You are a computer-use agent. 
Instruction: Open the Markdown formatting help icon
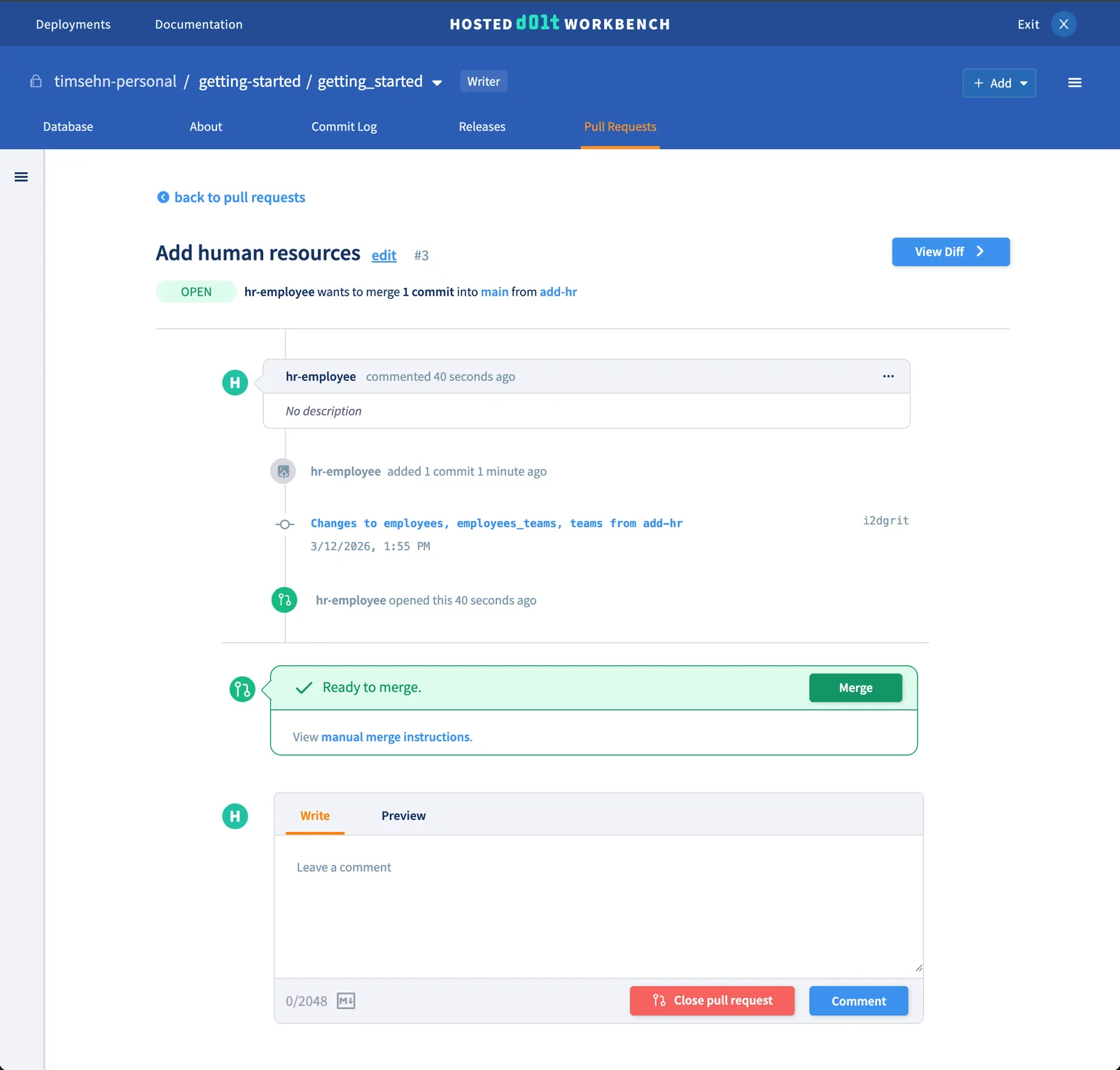point(346,1001)
